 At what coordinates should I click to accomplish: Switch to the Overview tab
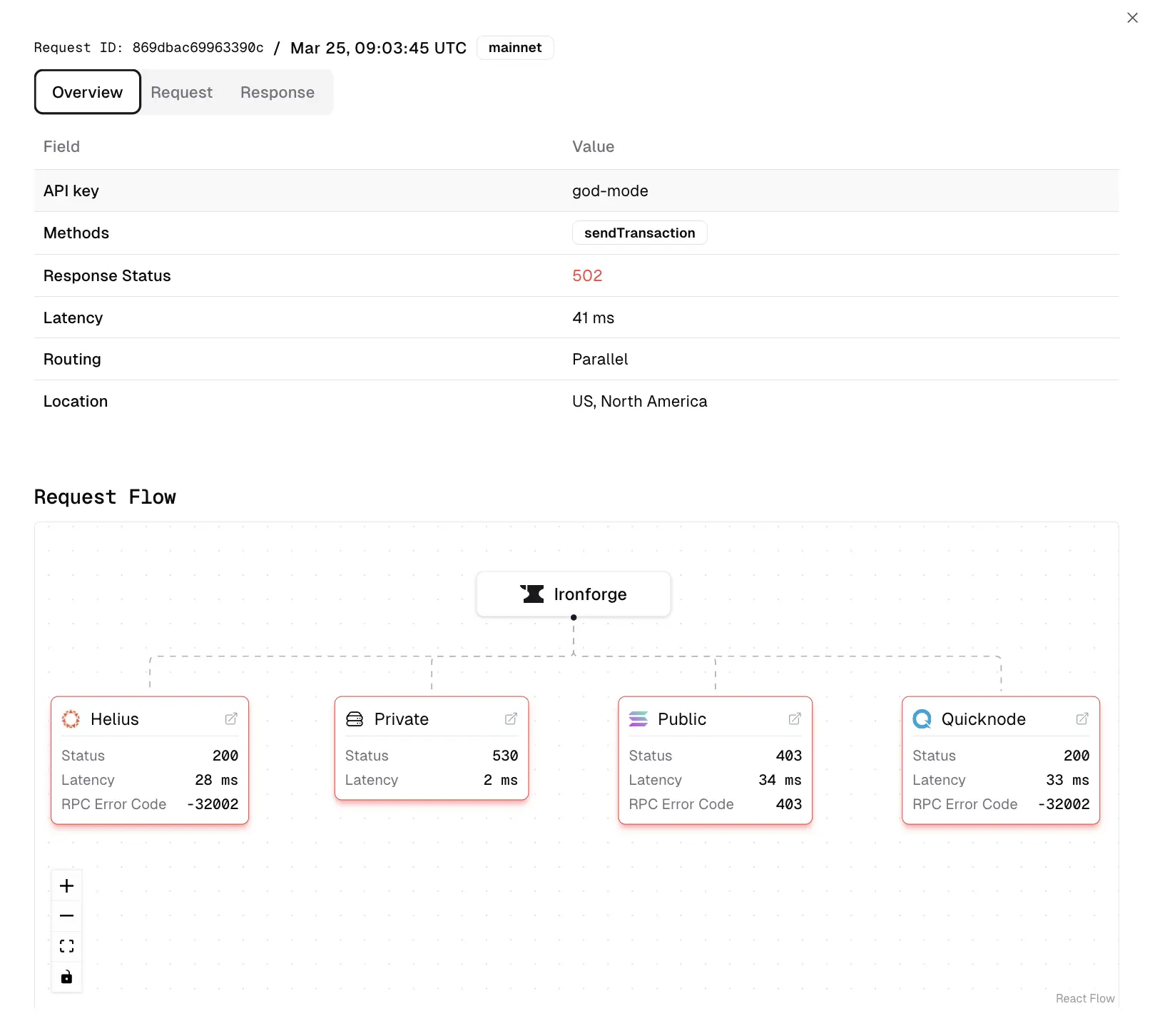click(87, 92)
